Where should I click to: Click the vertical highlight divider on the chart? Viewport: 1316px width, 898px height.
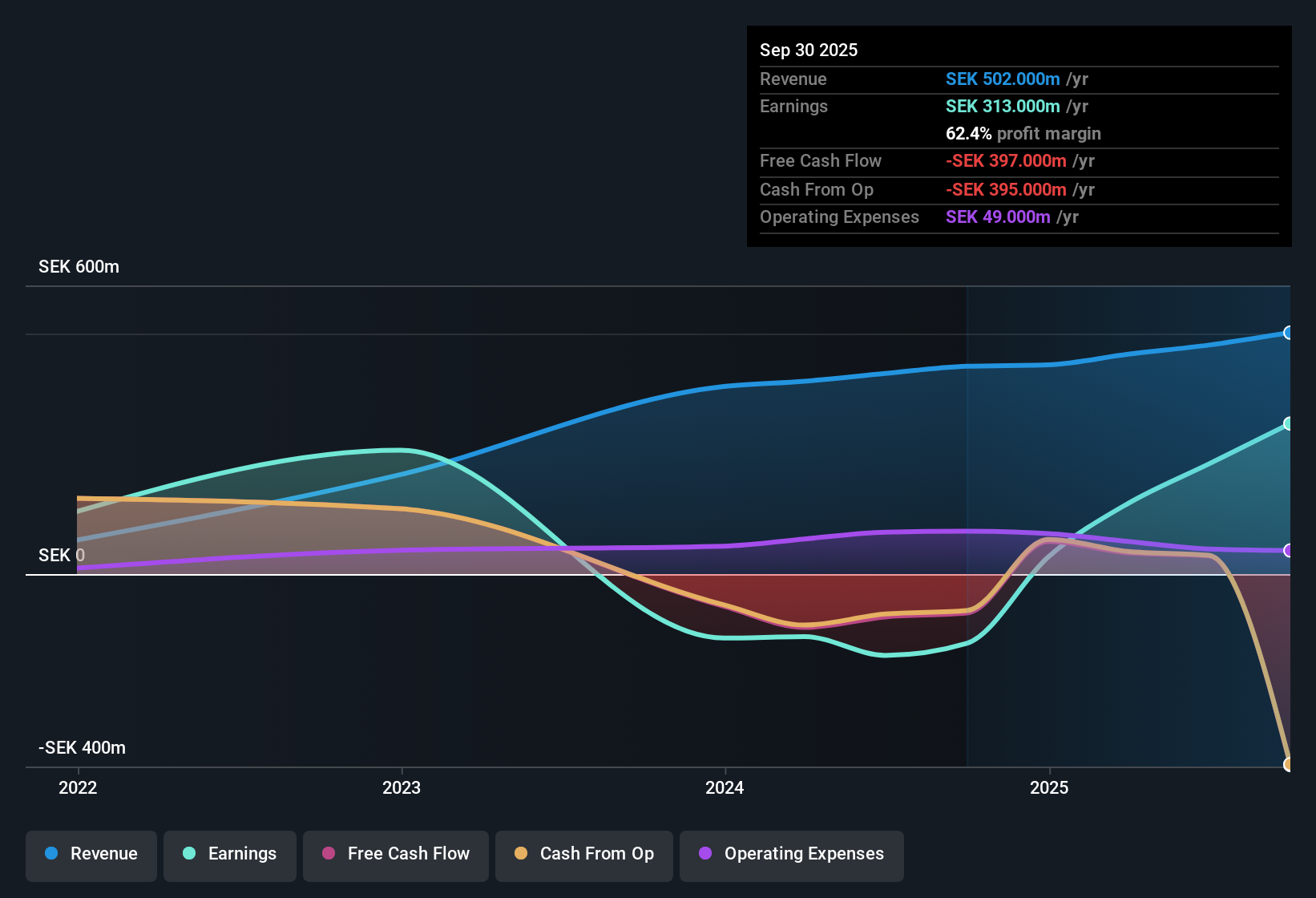tap(967, 521)
